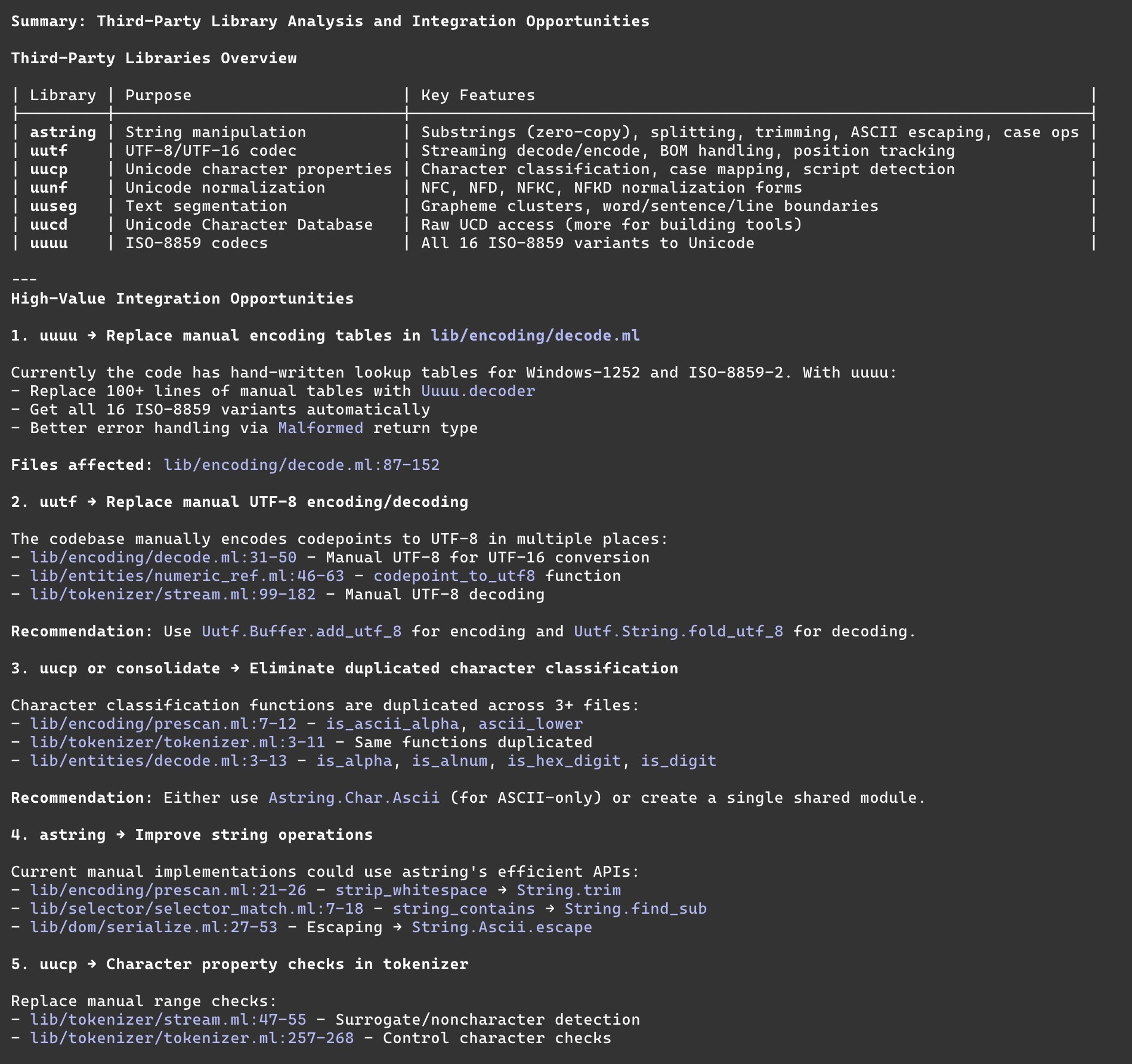1132x1064 pixels.
Task: Open the lib/encoding/decode.ml:31-50 file link
Action: pos(163,558)
